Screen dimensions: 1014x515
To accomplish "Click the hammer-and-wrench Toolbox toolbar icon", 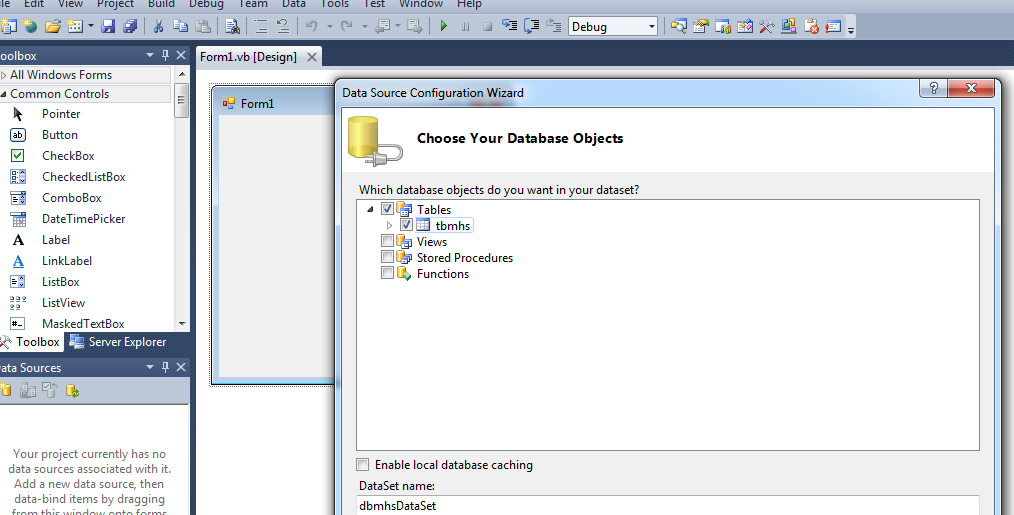I will pos(766,27).
